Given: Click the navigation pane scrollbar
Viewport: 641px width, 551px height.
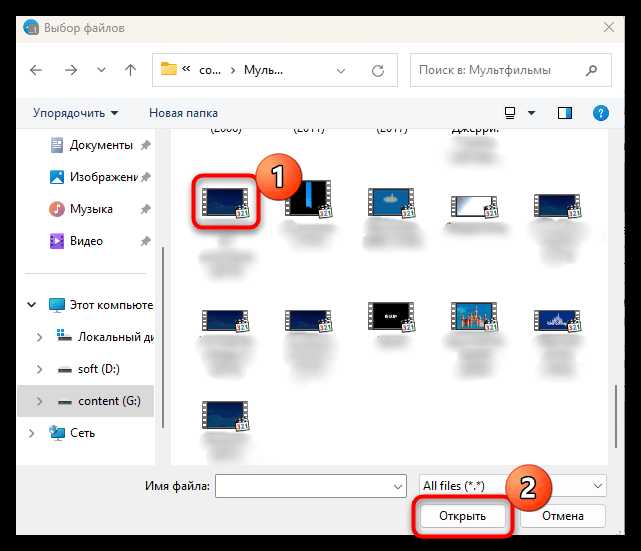Looking at the screenshot, I should 163,337.
